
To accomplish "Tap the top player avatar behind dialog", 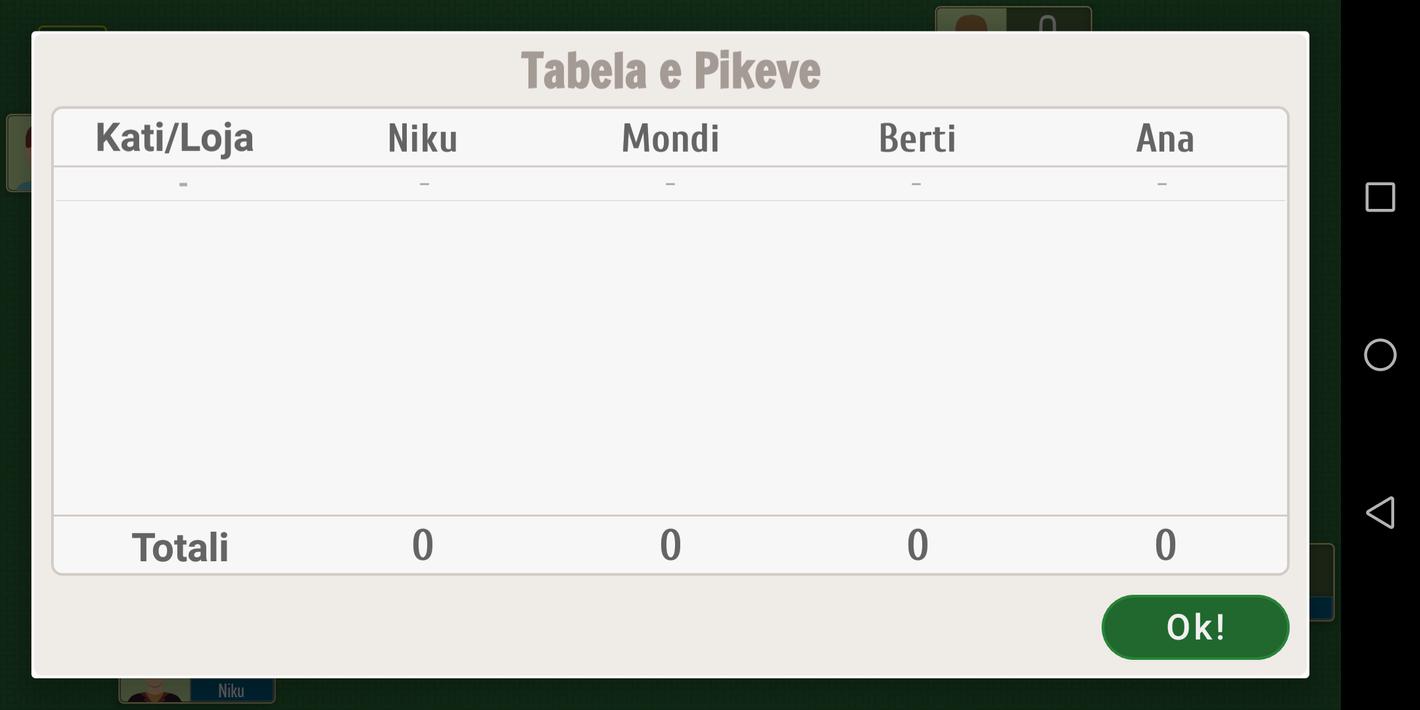I will (x=972, y=19).
